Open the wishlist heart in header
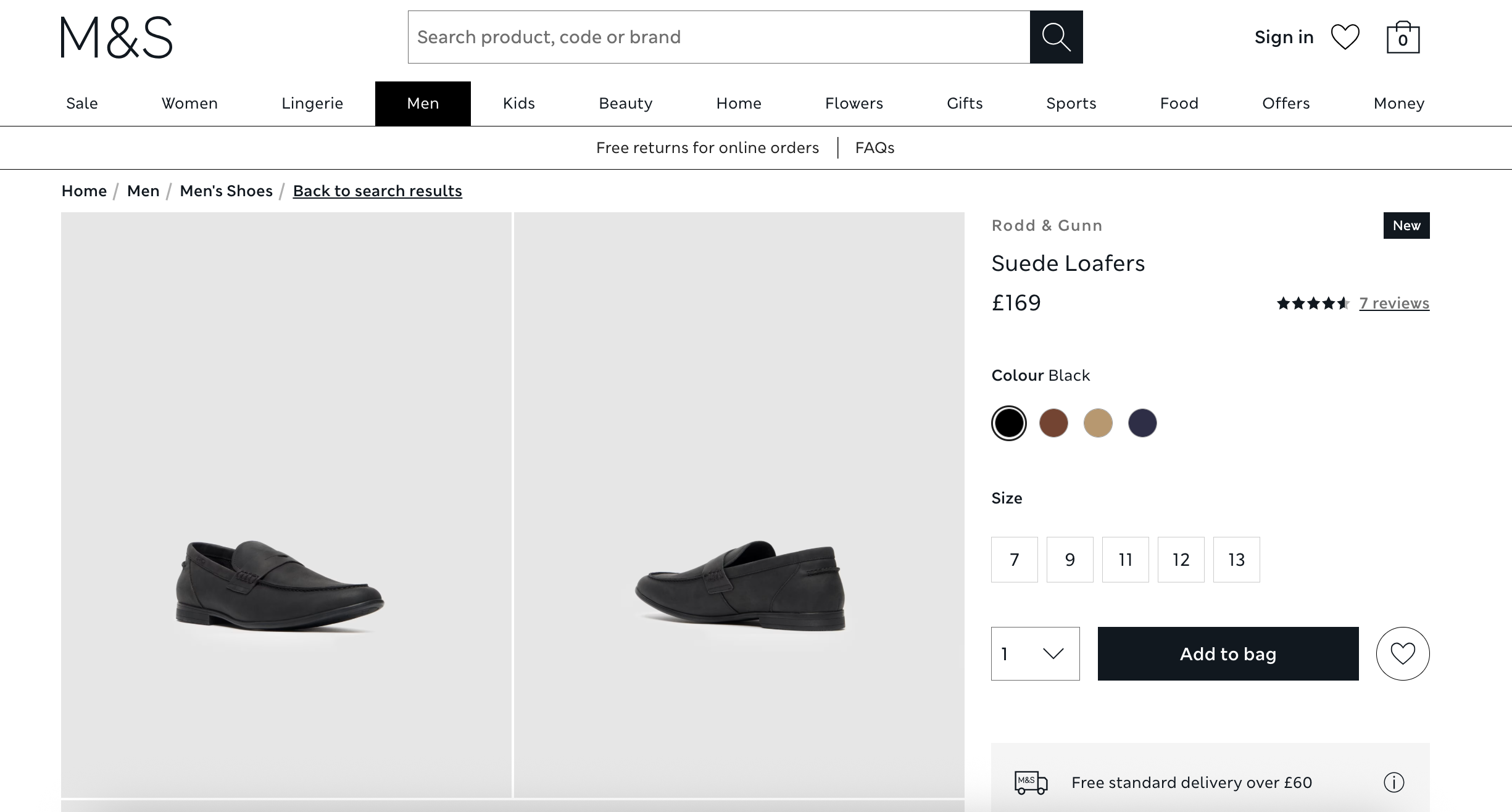 (x=1345, y=37)
